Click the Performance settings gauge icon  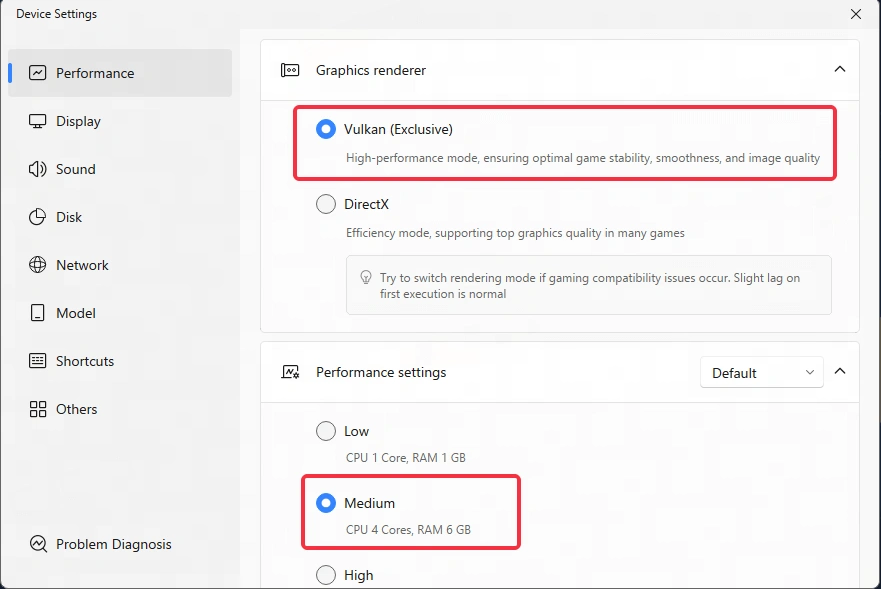pos(290,371)
